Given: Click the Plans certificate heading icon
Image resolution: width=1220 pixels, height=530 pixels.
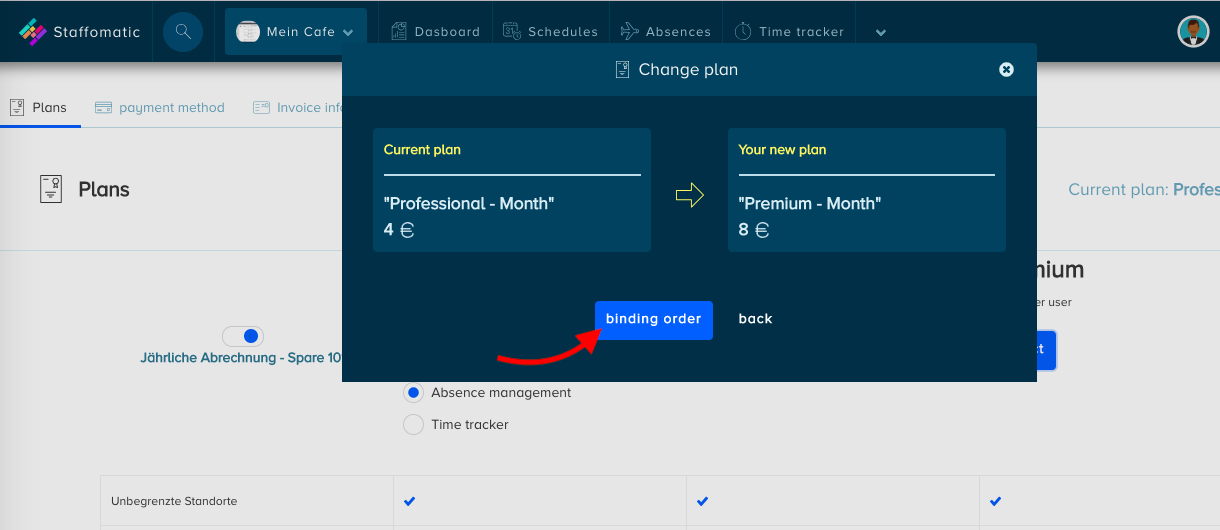Looking at the screenshot, I should (51, 189).
